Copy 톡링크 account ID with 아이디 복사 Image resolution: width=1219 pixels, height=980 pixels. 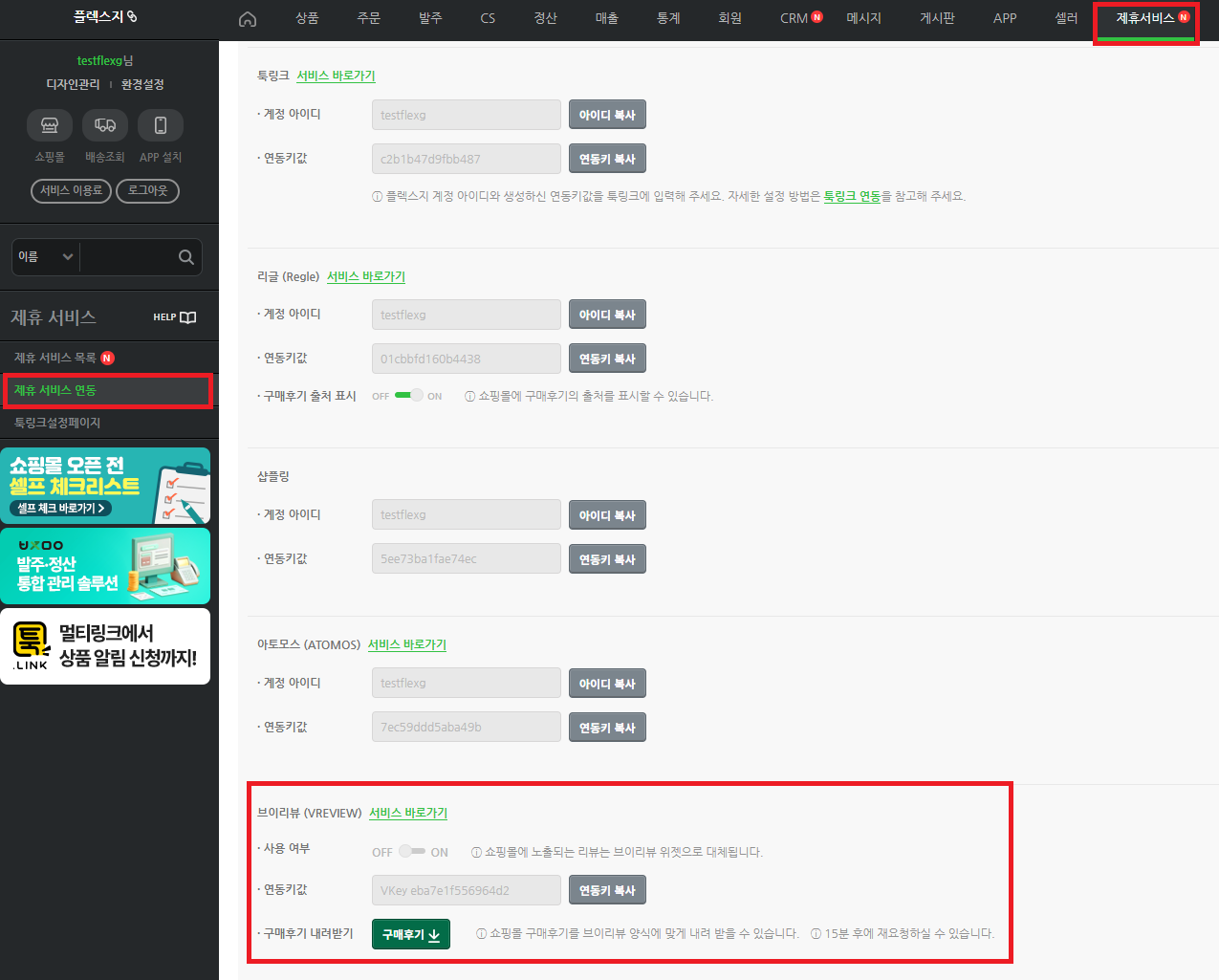[607, 115]
